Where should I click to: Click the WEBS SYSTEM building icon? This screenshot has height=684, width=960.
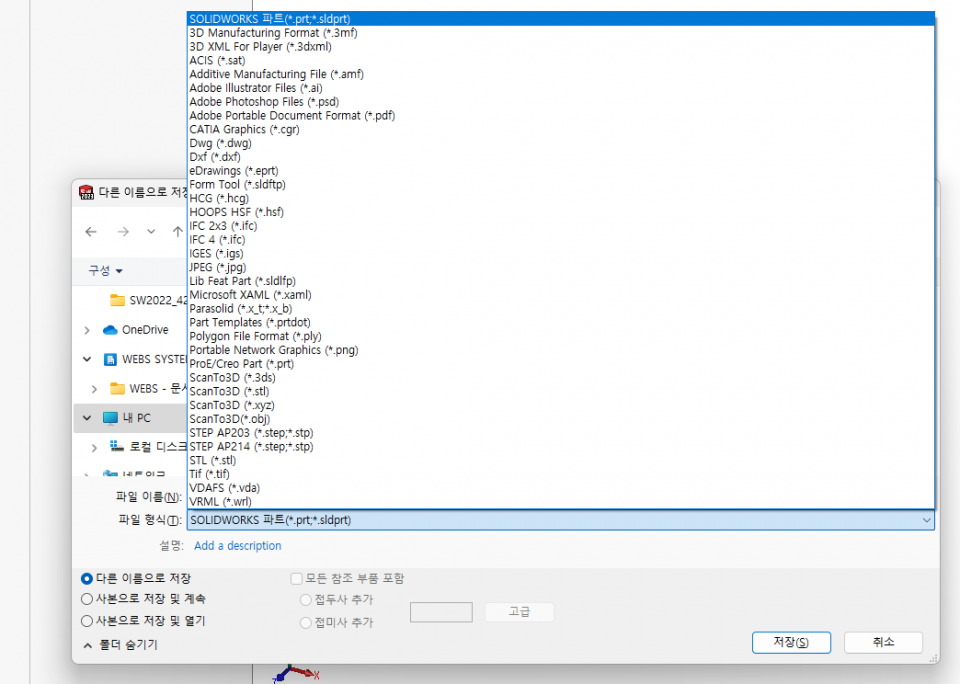[x=110, y=359]
